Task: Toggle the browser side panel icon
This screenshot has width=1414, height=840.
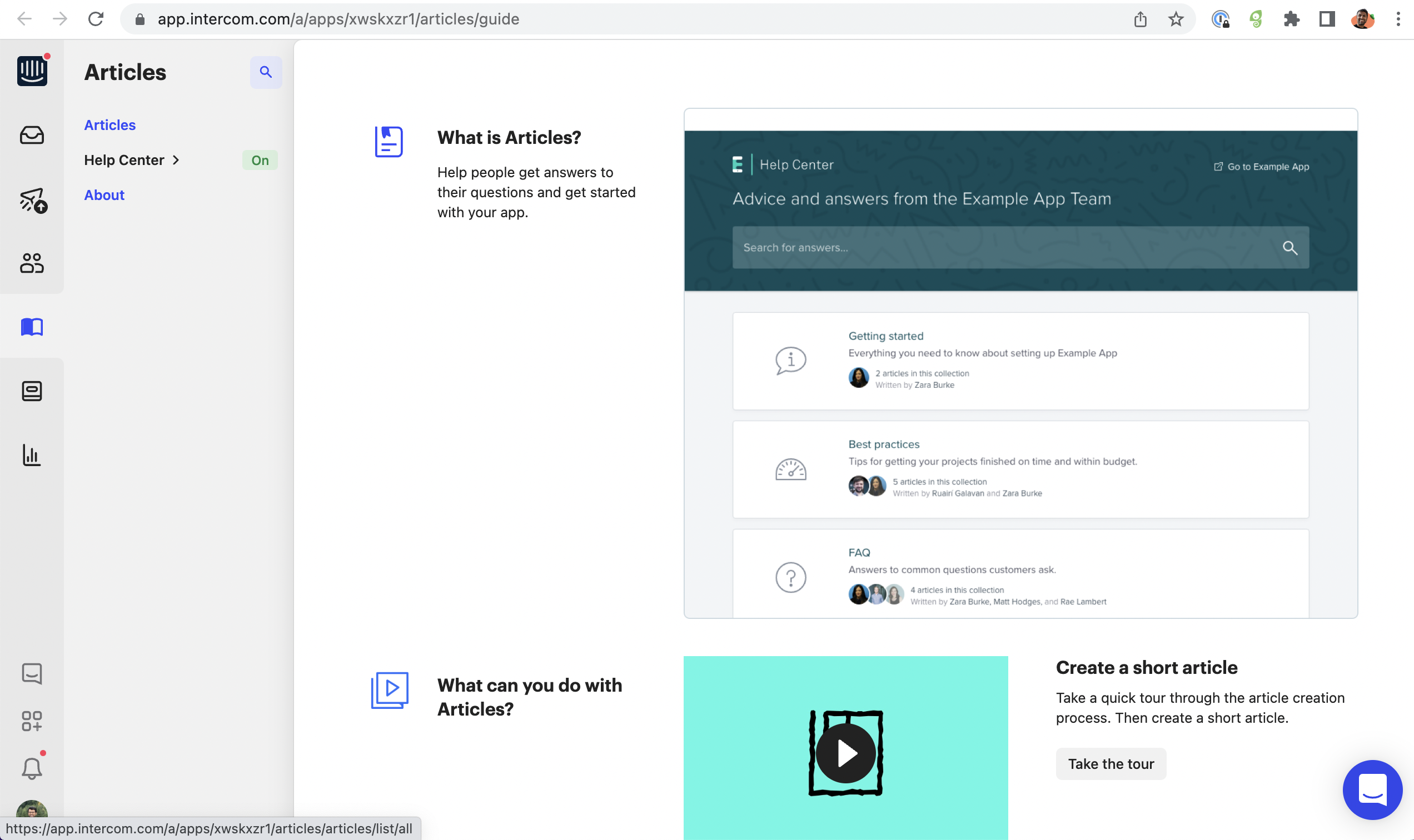Action: point(1327,19)
